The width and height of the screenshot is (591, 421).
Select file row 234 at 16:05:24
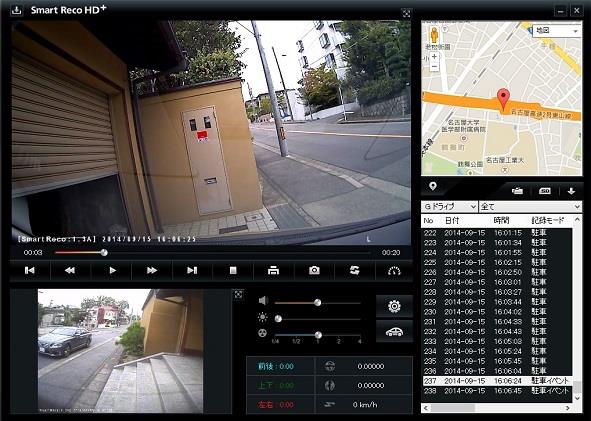[497, 351]
